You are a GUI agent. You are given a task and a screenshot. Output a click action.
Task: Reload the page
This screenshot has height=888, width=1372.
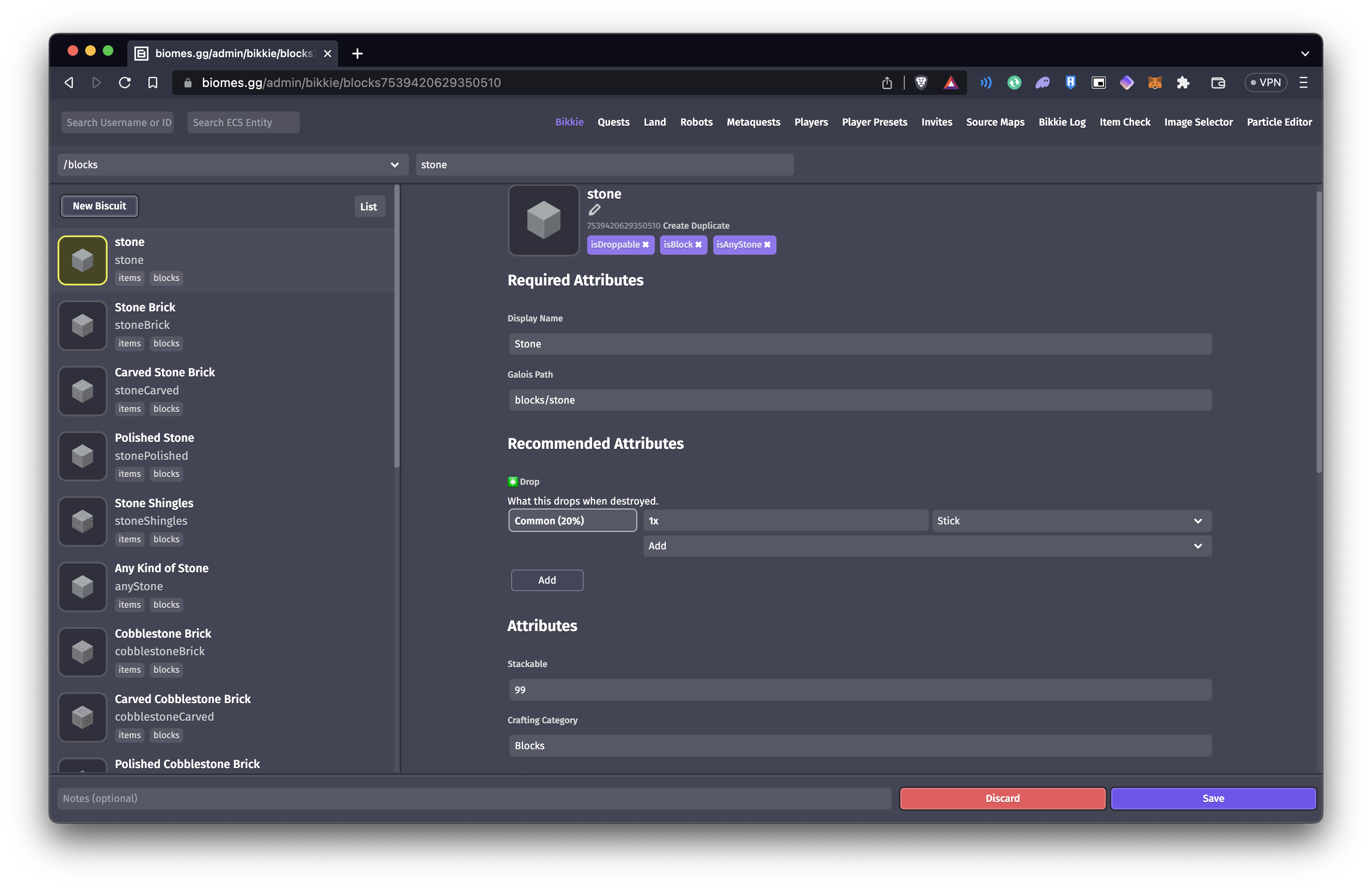click(125, 83)
